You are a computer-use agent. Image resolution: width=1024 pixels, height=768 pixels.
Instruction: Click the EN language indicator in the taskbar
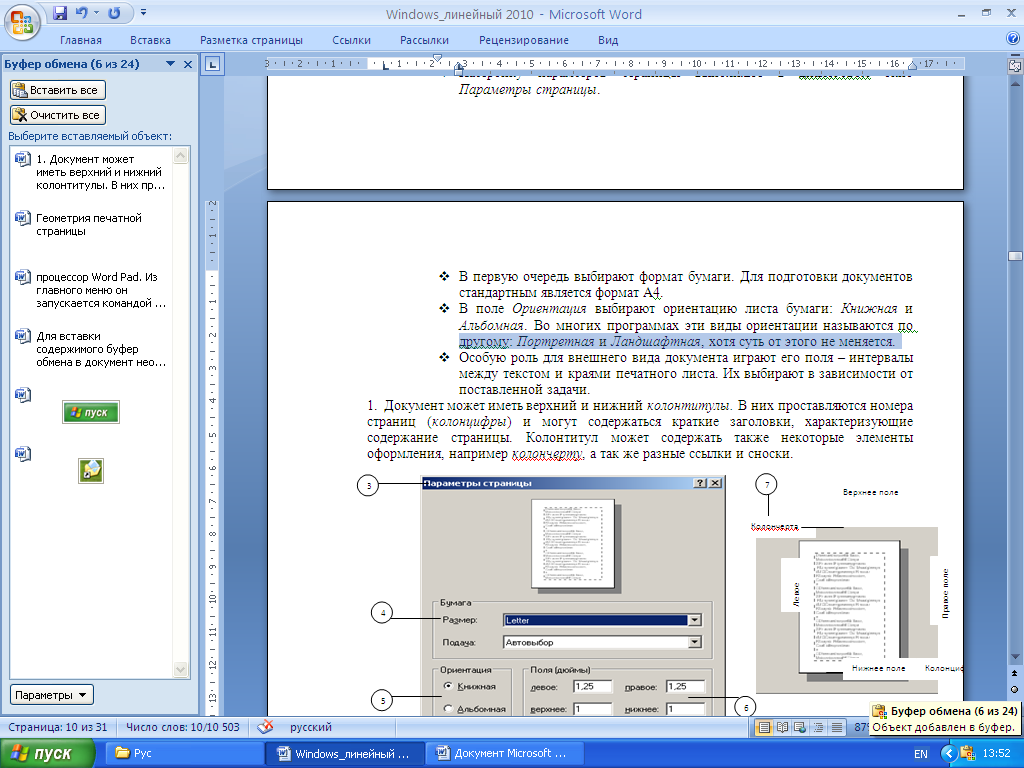pos(921,754)
